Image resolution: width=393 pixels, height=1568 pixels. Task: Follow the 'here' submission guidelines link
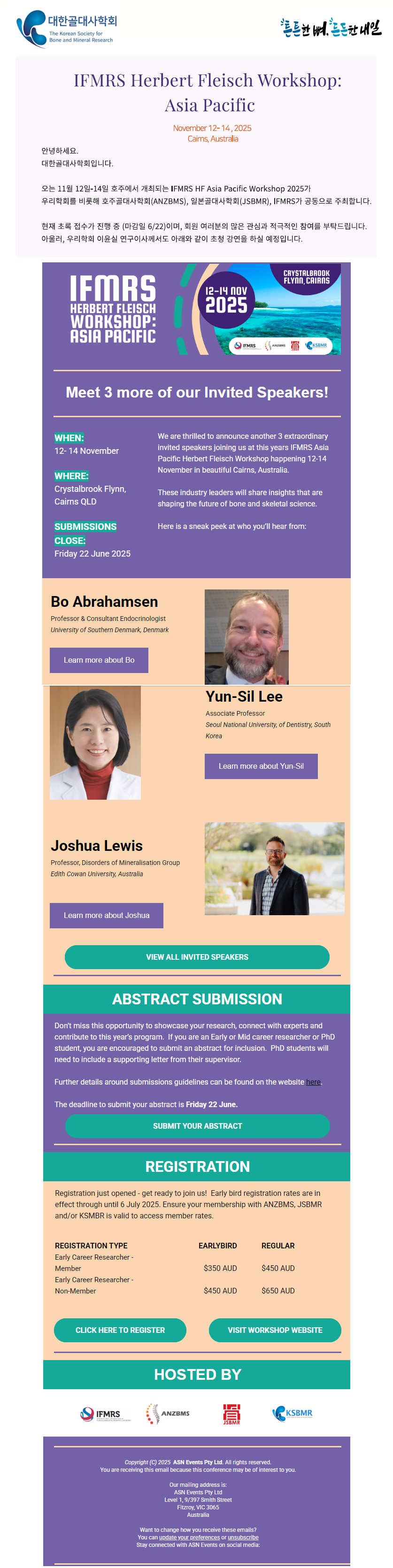point(313,1082)
